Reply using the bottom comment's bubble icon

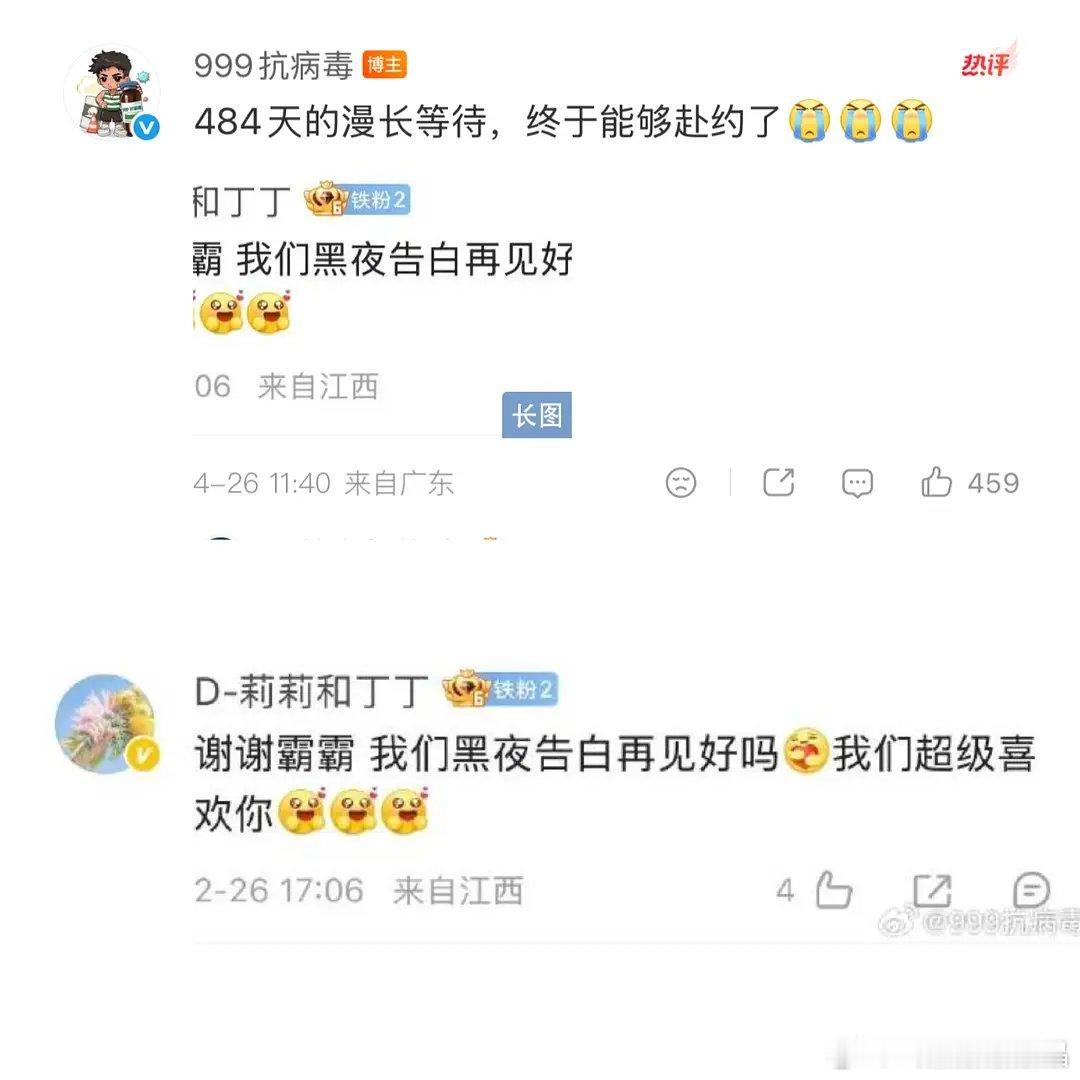point(1031,890)
